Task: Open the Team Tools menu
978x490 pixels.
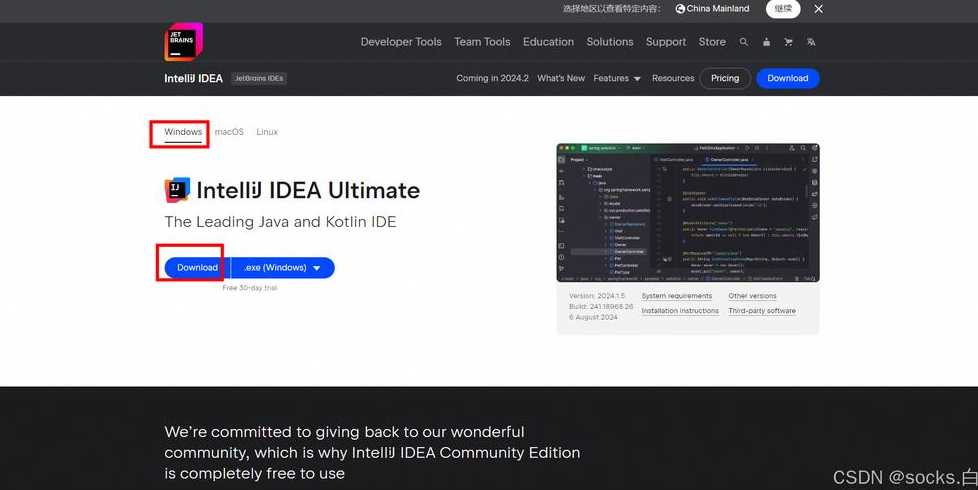Action: point(482,42)
